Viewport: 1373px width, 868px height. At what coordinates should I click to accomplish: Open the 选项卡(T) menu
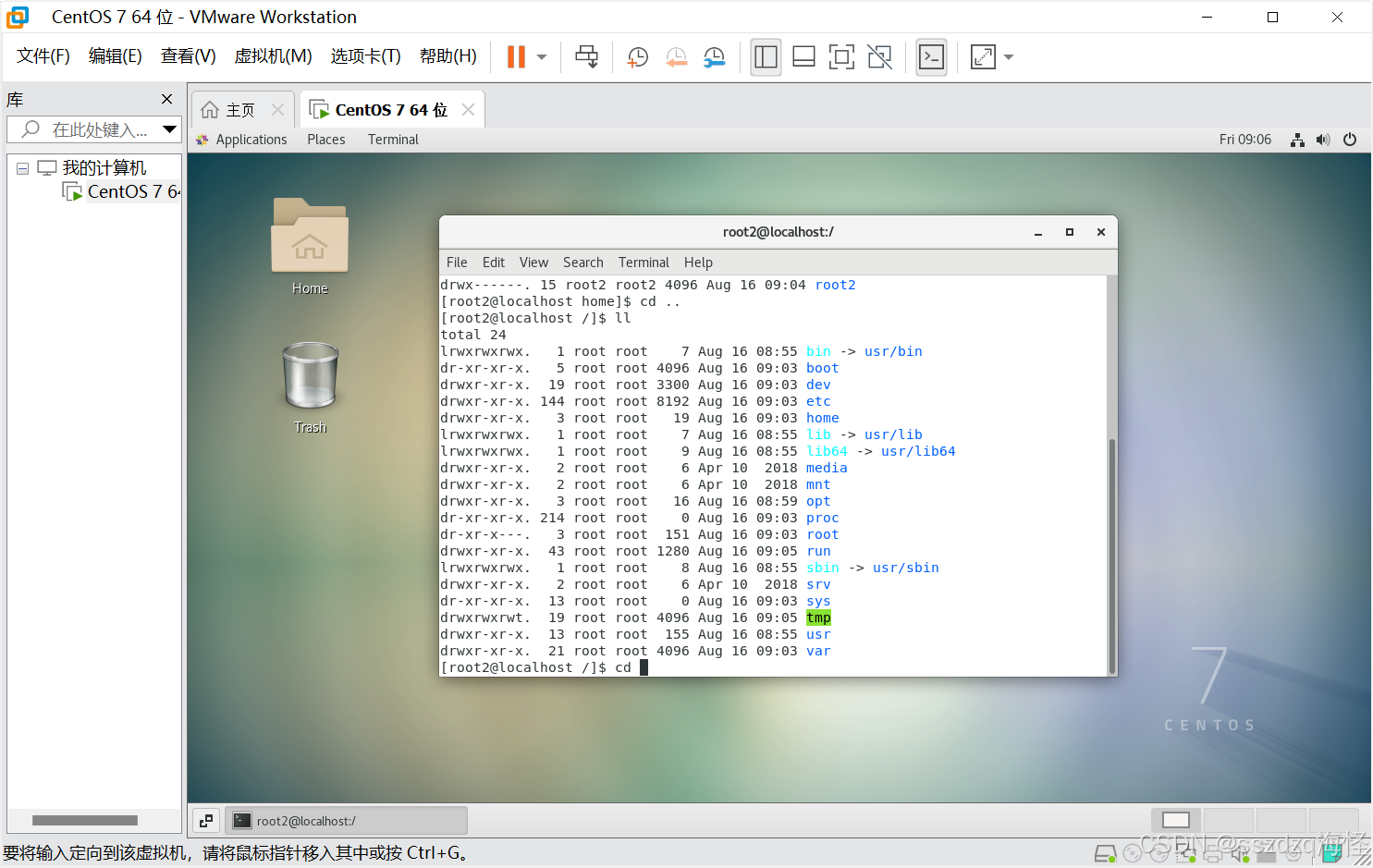pos(366,56)
